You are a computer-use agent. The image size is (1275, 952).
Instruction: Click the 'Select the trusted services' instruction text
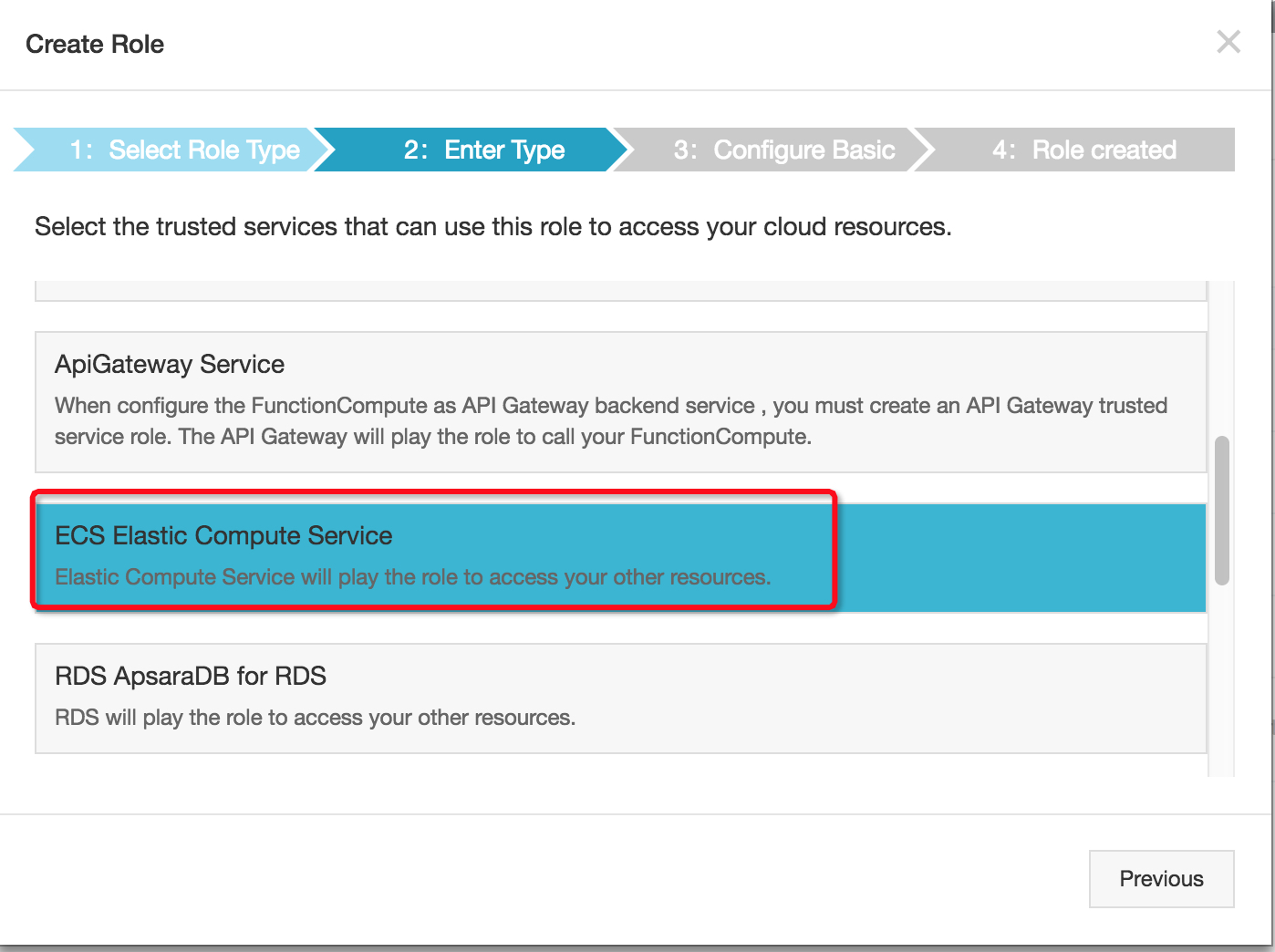pyautogui.click(x=492, y=227)
